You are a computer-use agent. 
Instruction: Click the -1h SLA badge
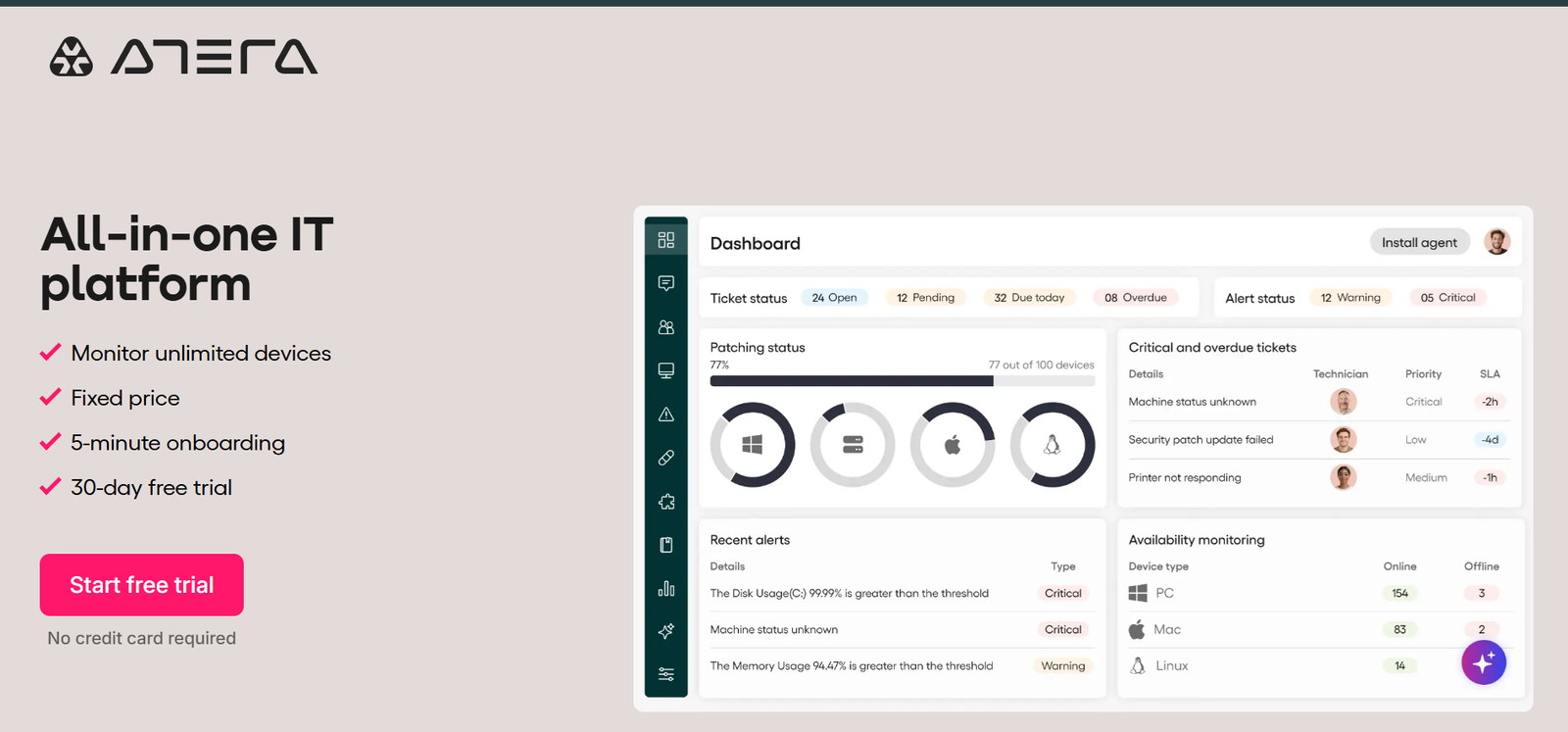(1490, 477)
